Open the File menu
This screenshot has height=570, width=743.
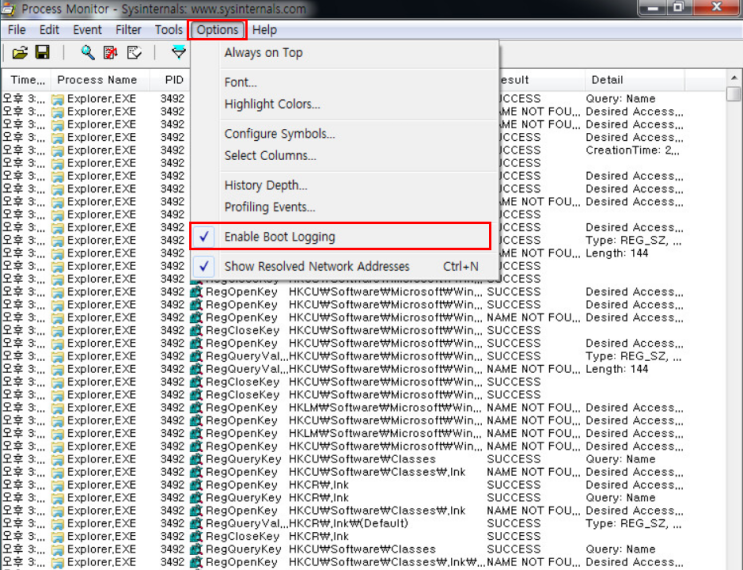(x=17, y=30)
